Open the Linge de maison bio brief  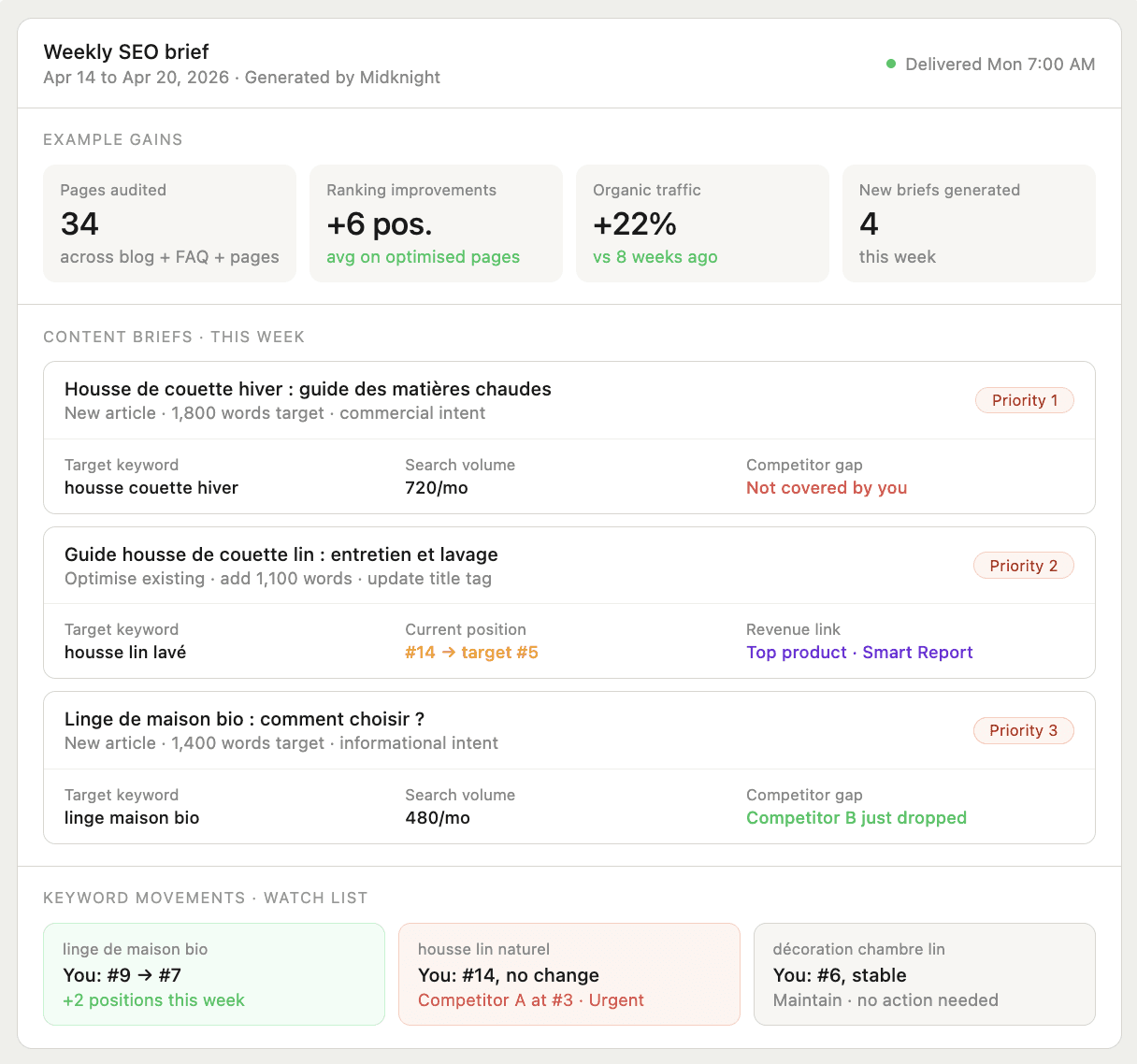[x=245, y=719]
